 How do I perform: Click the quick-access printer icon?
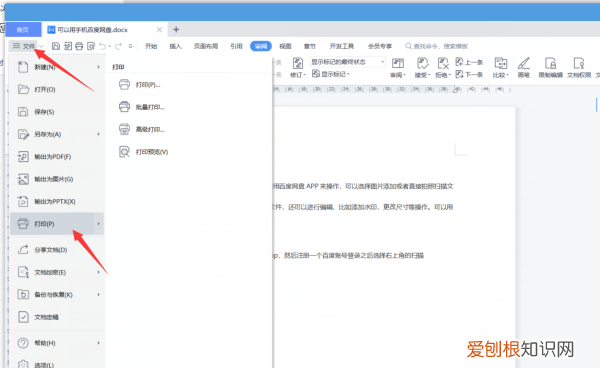tap(79, 46)
